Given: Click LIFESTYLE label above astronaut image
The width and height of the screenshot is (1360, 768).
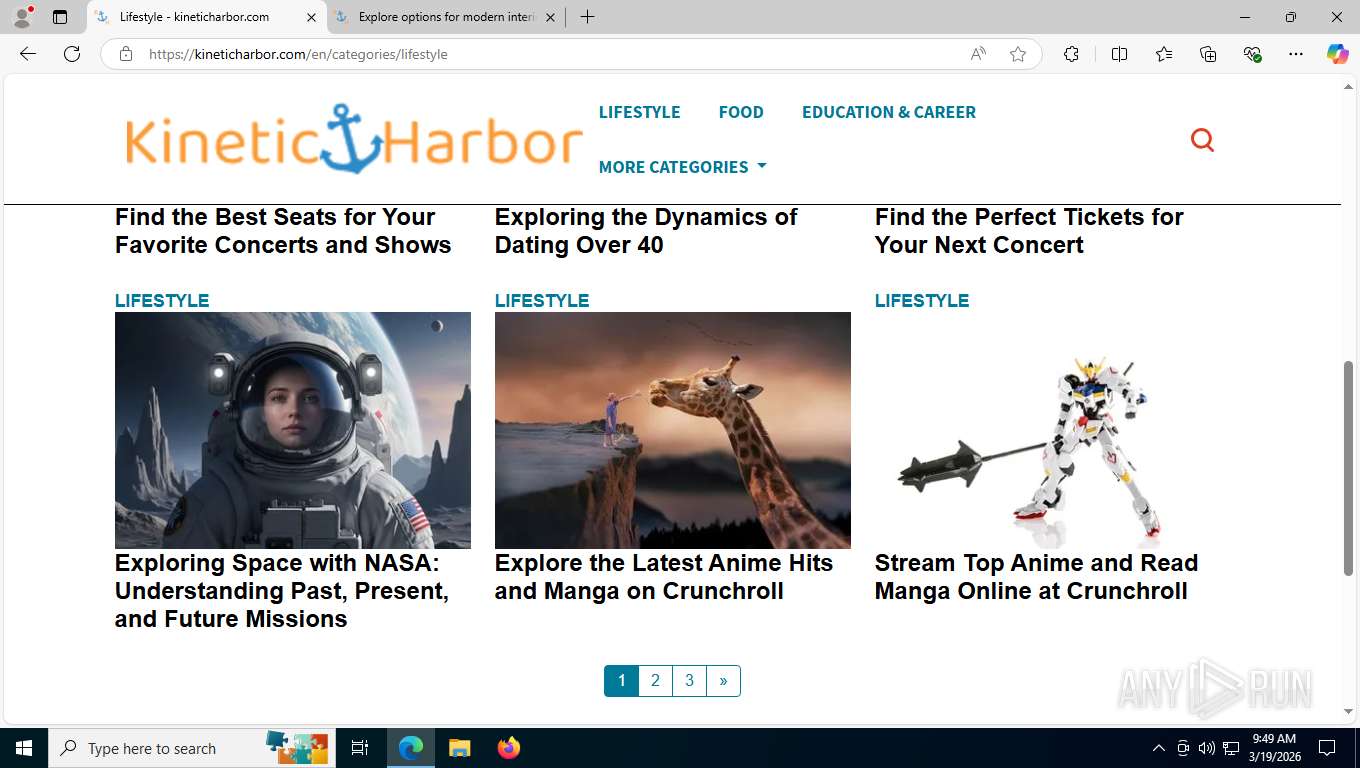Looking at the screenshot, I should coord(162,301).
